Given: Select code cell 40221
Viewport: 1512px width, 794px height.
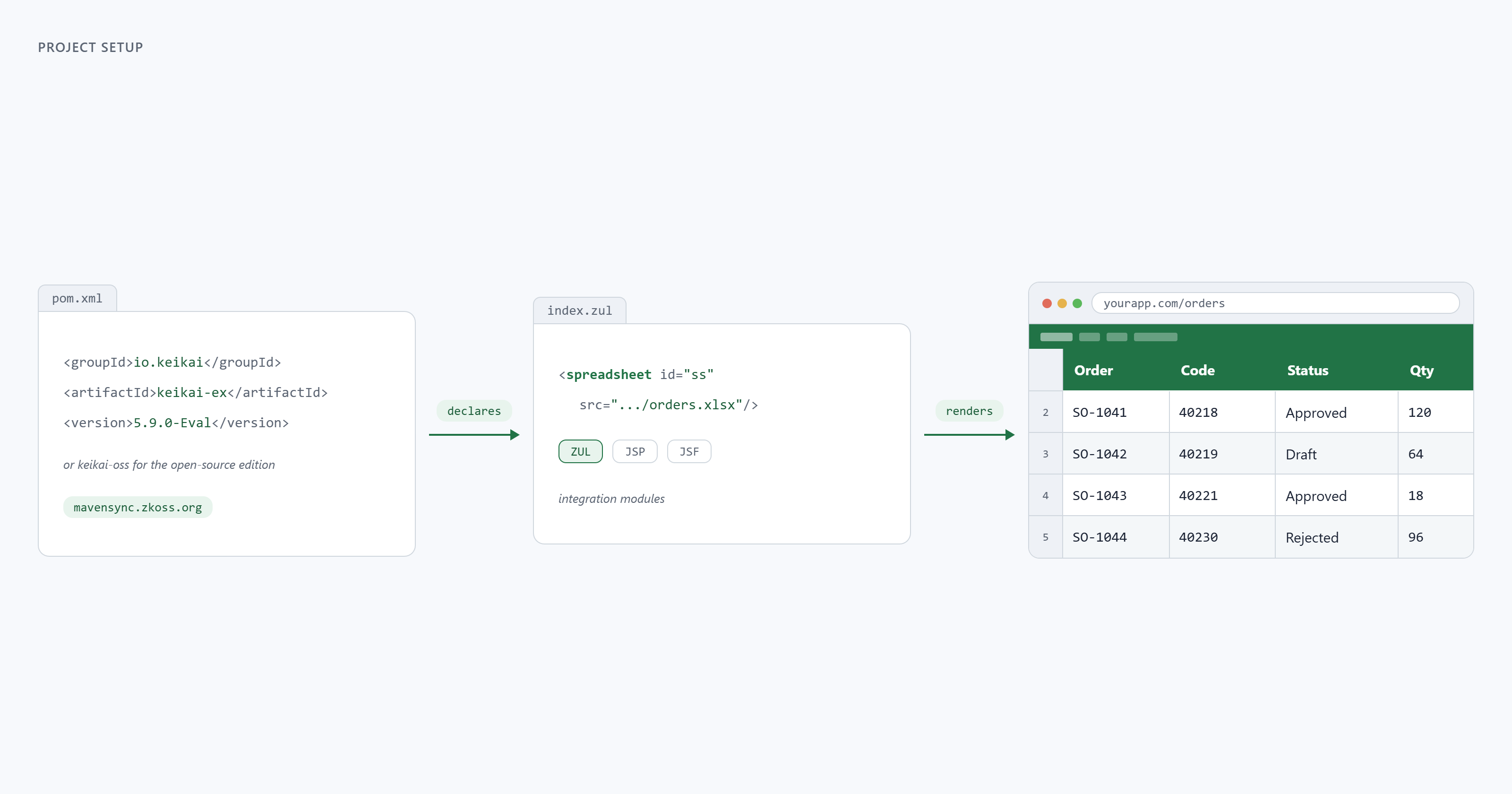Looking at the screenshot, I should (x=1222, y=496).
